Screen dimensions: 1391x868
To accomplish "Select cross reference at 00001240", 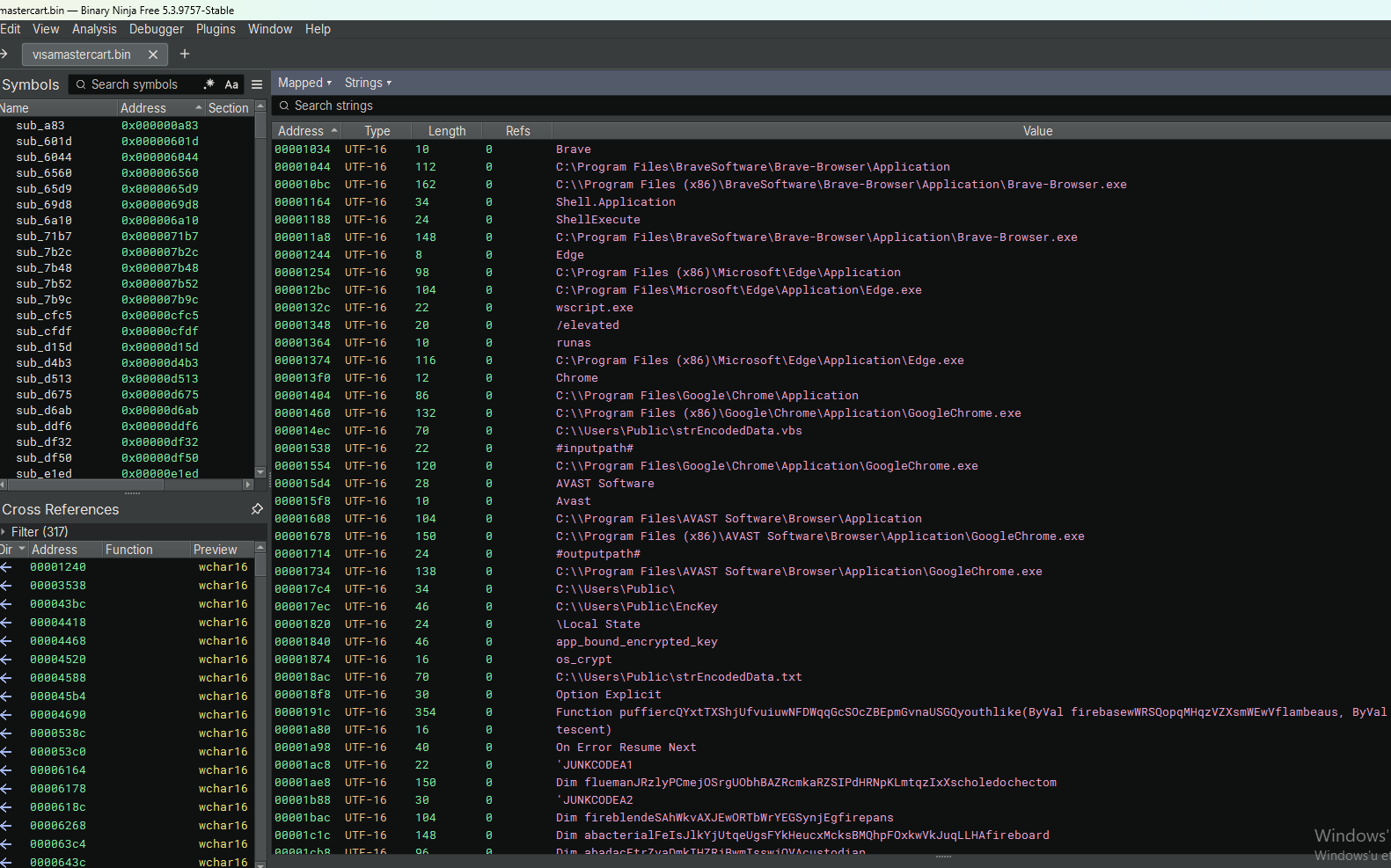I will tap(127, 567).
